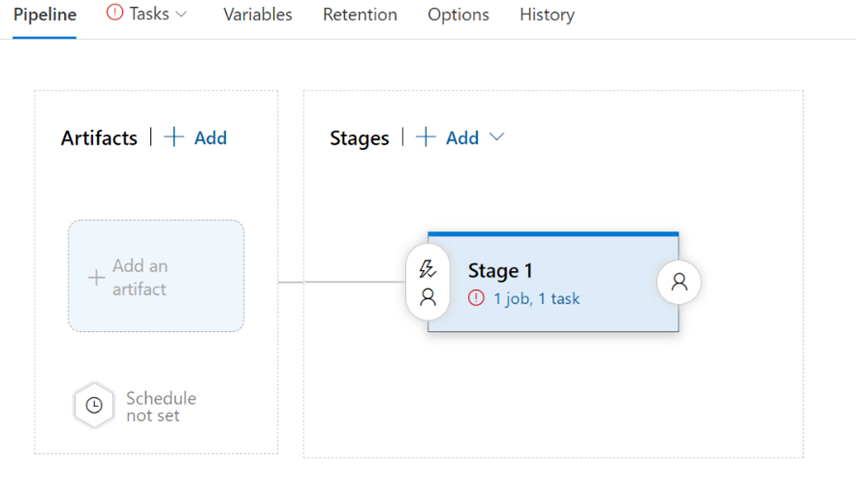Click the pre-deployment approver person icon
Screen dimensions: 856x490
point(428,297)
